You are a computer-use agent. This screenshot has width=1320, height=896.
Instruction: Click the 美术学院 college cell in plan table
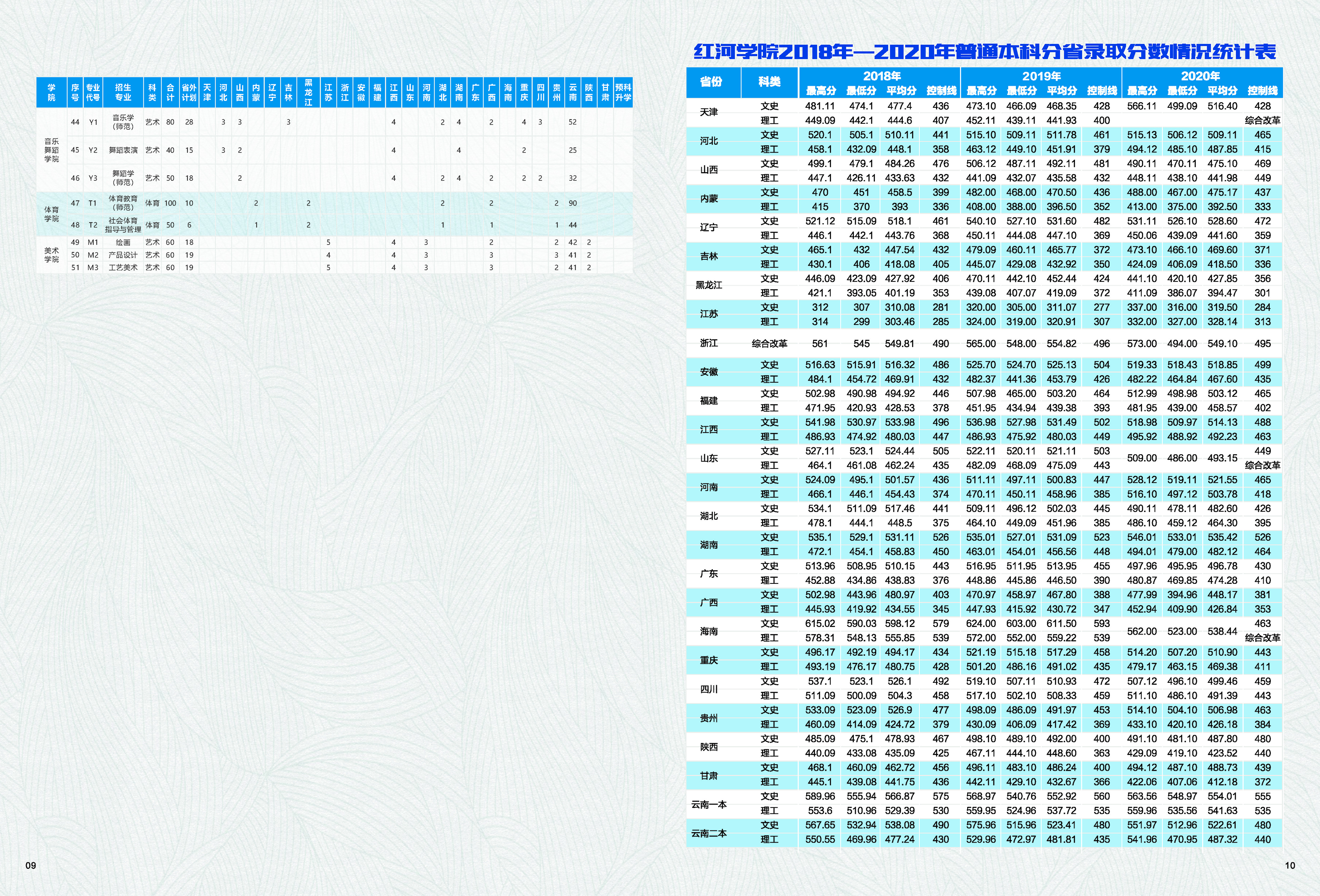tap(51, 255)
